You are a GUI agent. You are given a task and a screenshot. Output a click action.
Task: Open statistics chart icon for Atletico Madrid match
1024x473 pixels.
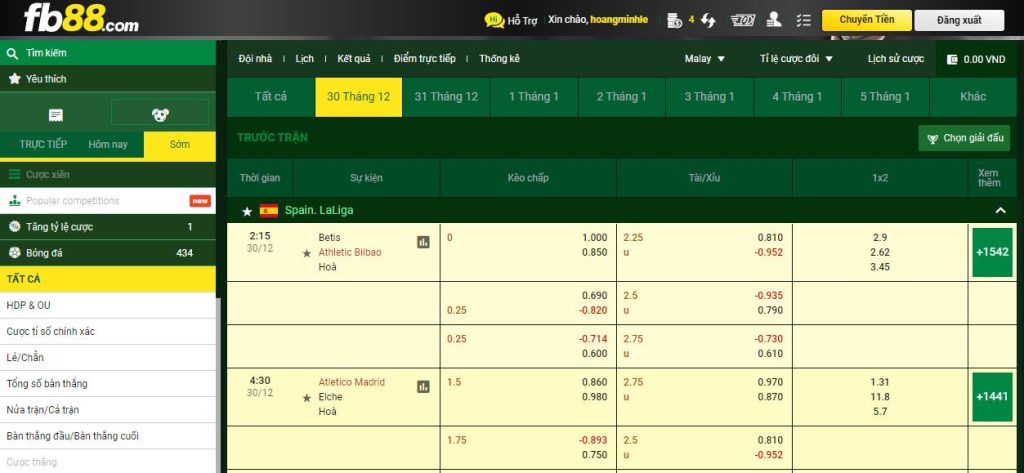click(423, 387)
